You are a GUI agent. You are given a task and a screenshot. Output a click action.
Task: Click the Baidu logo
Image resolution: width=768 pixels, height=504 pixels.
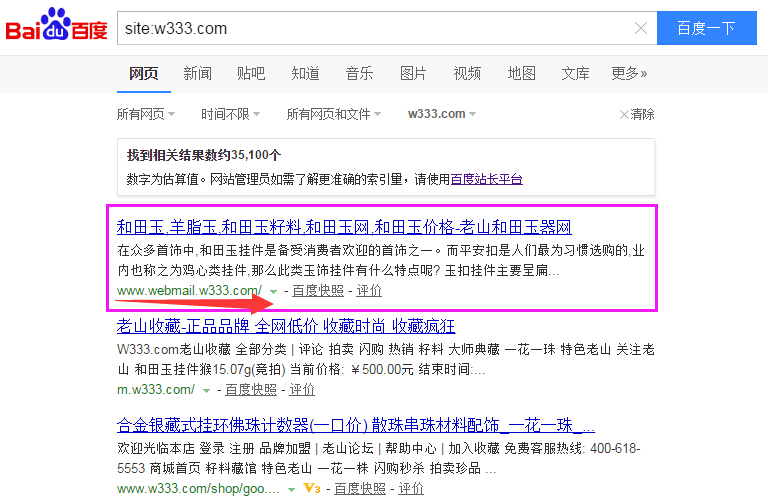(x=57, y=28)
